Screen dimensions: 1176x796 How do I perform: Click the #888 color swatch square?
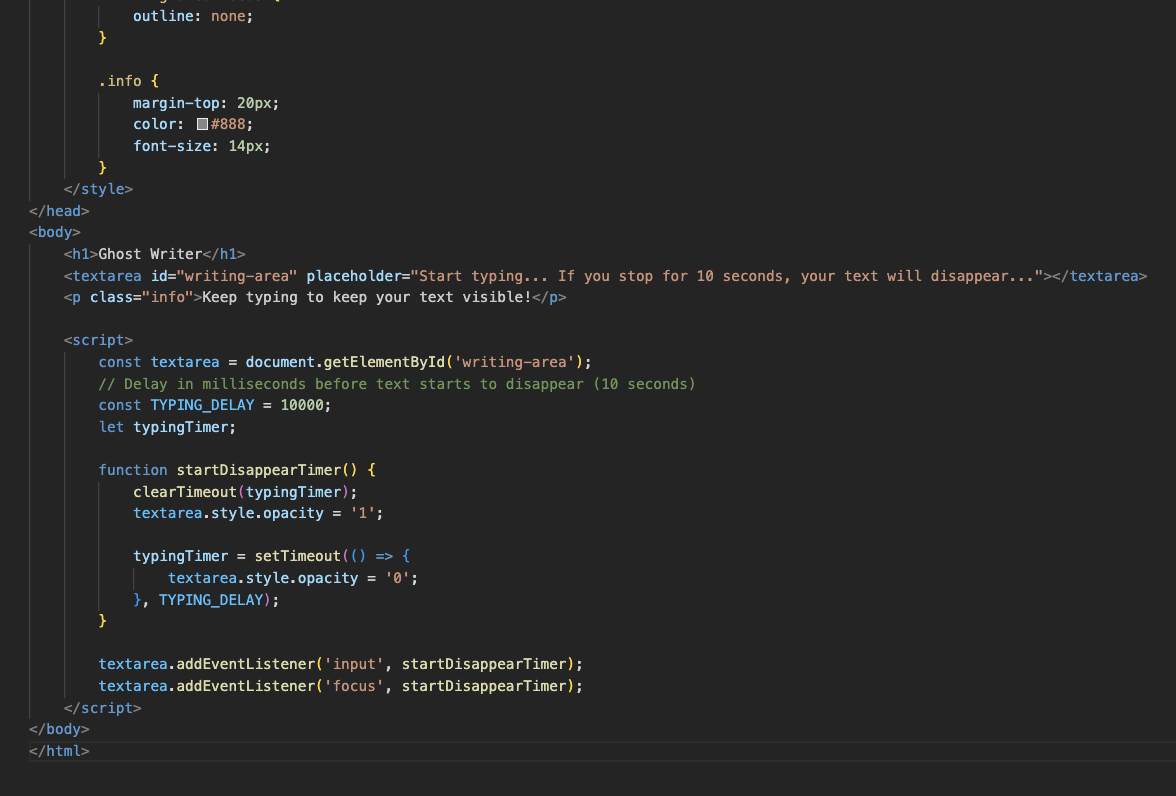tap(202, 125)
